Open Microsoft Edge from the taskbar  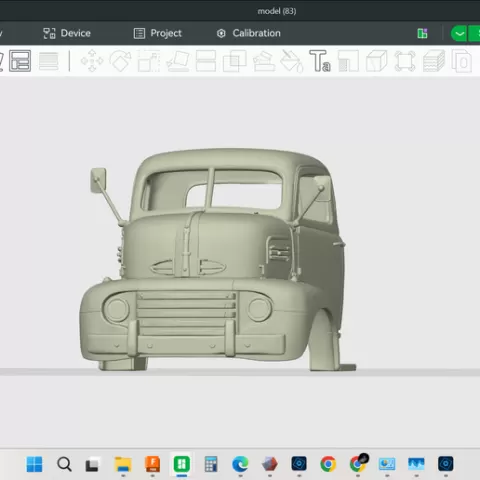tap(240, 464)
